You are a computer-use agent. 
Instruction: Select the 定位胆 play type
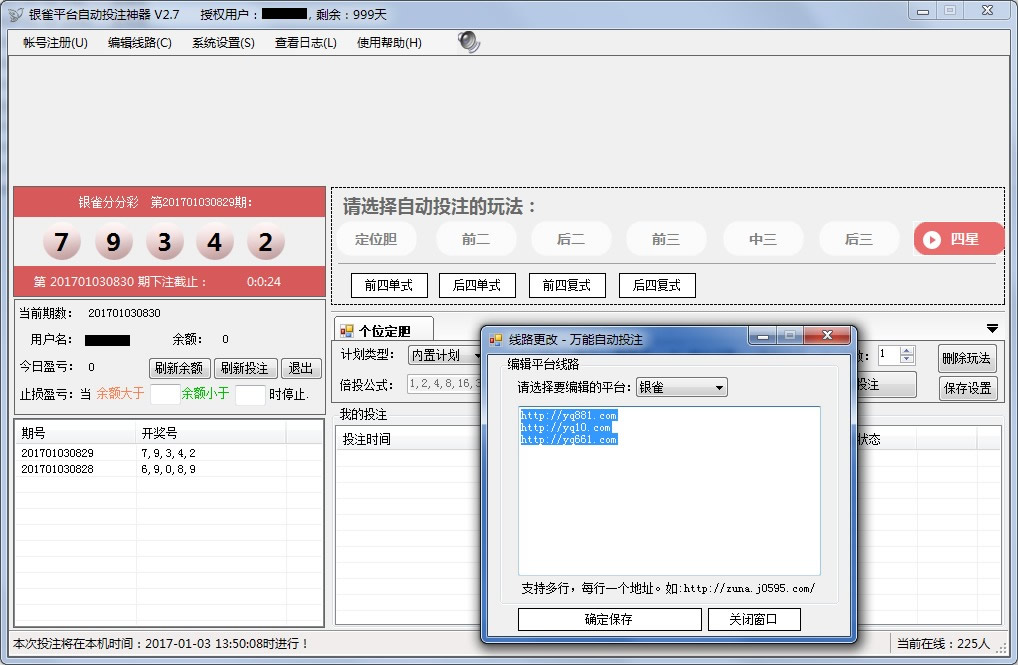(x=376, y=239)
